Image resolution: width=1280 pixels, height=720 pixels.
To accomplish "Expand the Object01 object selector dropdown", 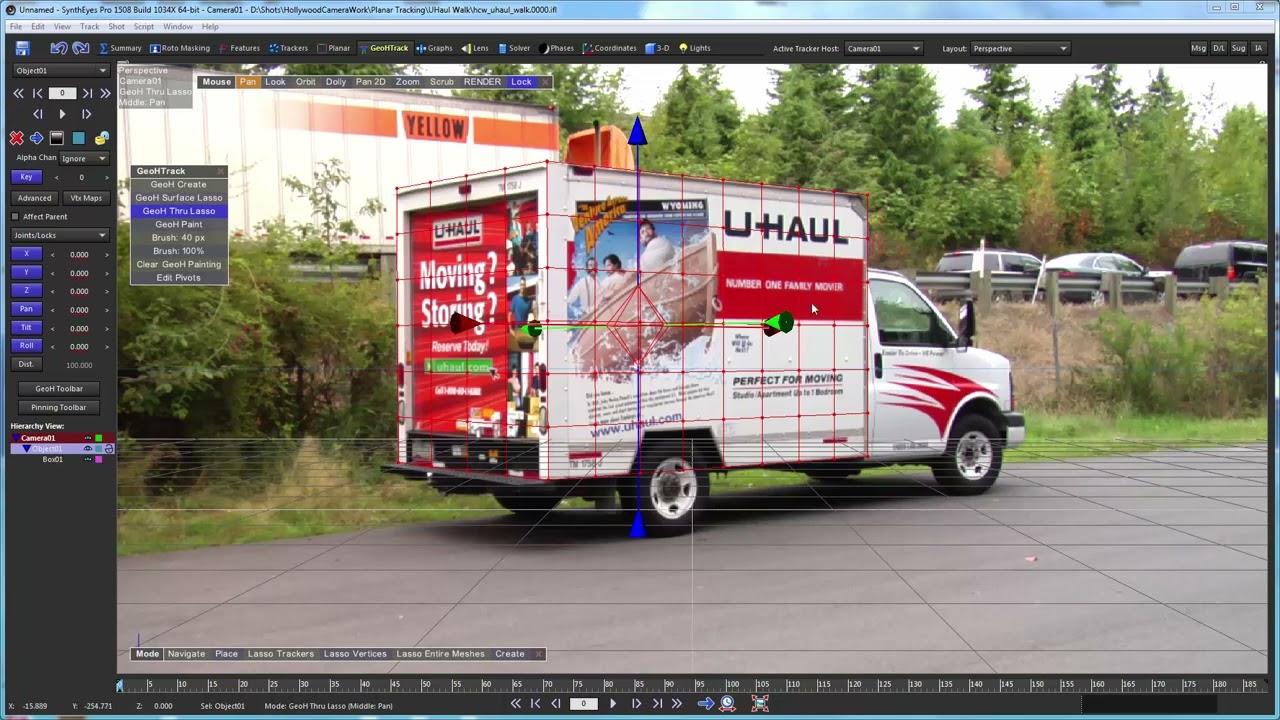I will point(61,71).
